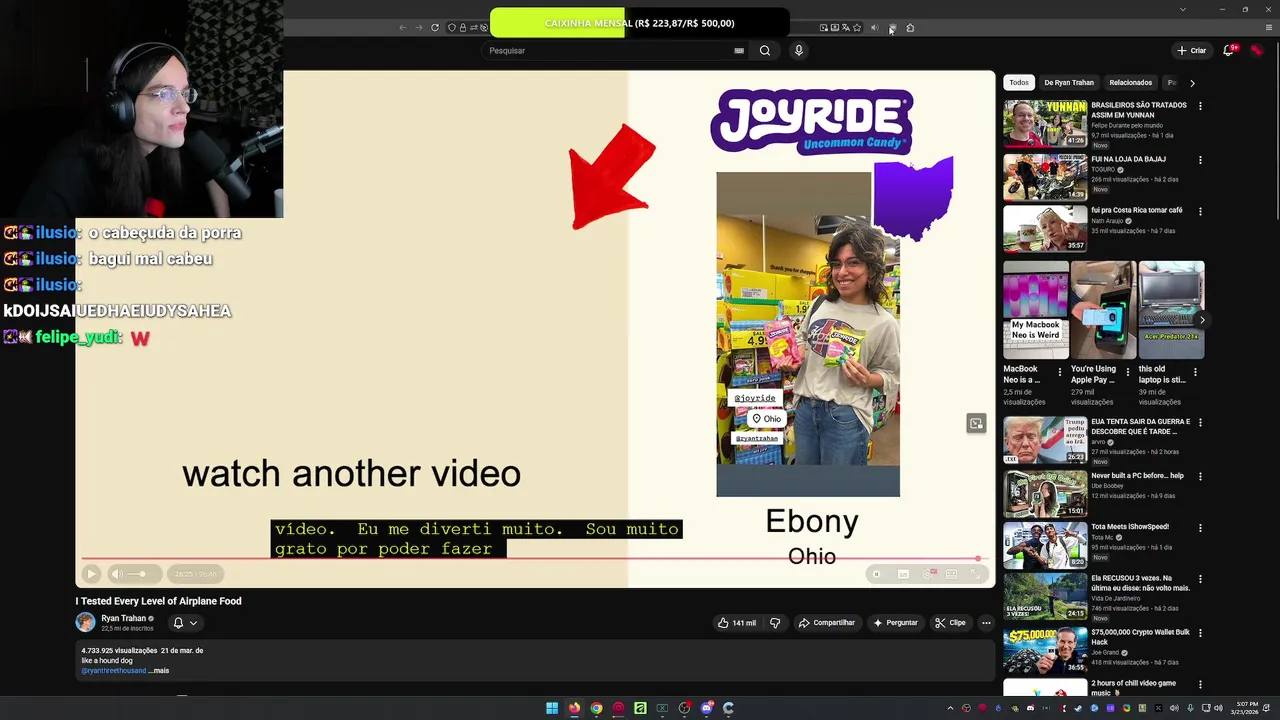The image size is (1280, 720).
Task: Show hidden system tray icons
Action: 950,708
